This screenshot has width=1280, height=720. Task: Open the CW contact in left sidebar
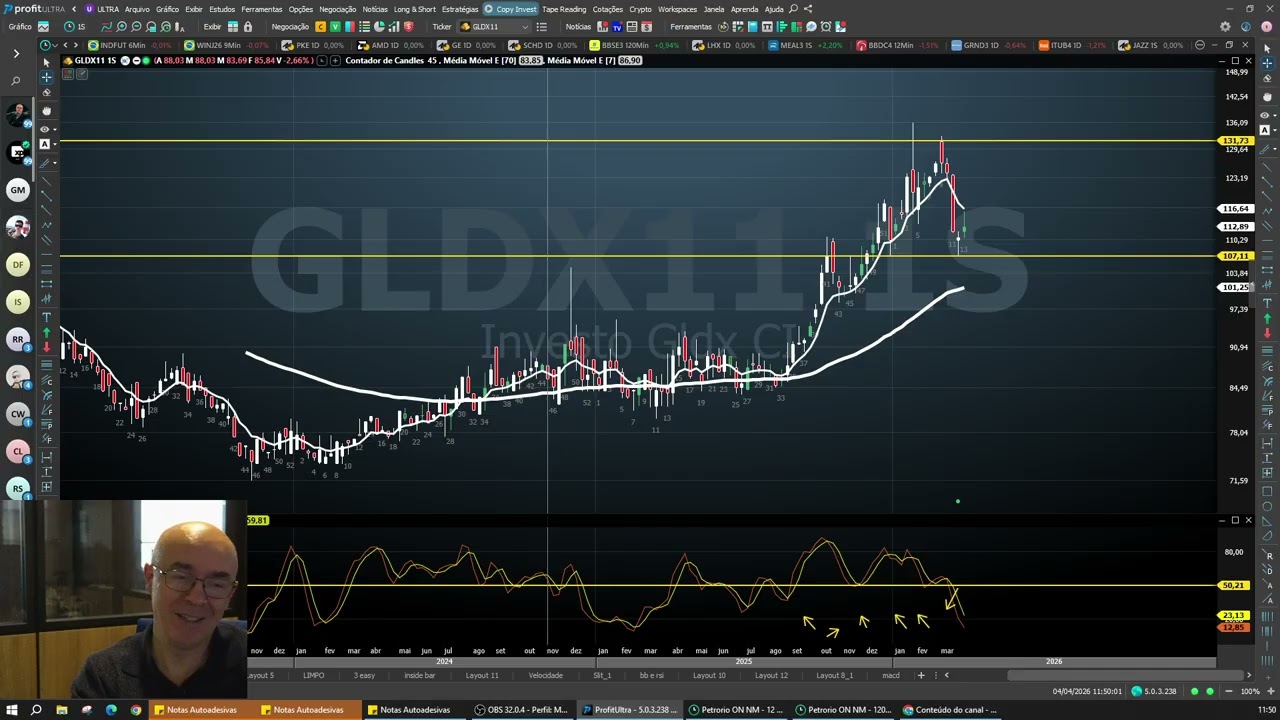(x=17, y=413)
